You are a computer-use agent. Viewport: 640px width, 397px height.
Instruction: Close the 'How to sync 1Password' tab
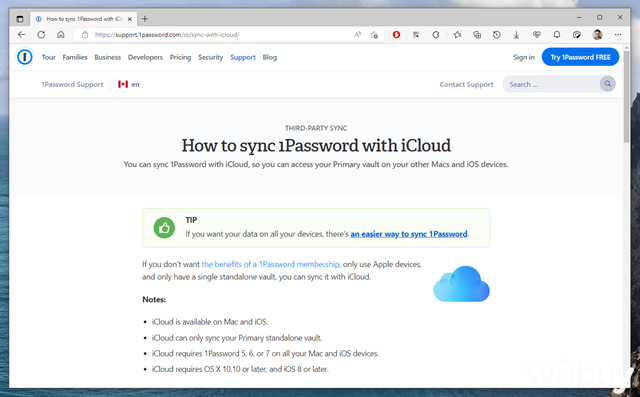coord(129,19)
